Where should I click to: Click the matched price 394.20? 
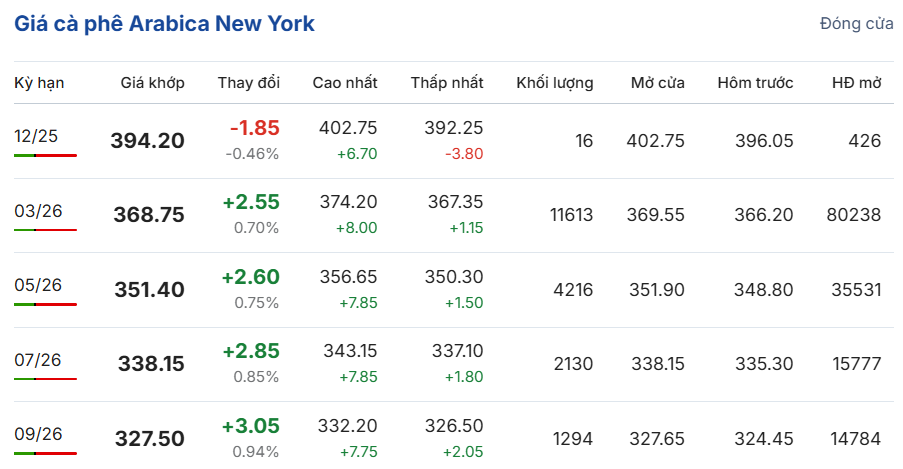pyautogui.click(x=147, y=141)
